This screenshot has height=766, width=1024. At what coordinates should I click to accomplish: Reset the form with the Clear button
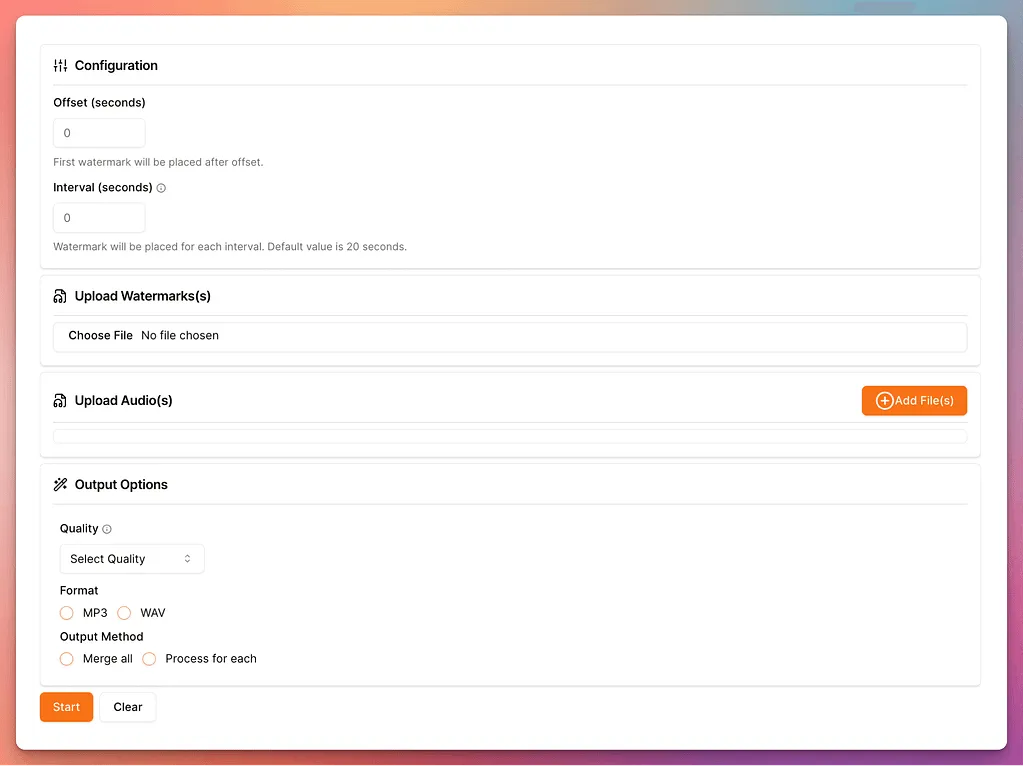coord(128,707)
